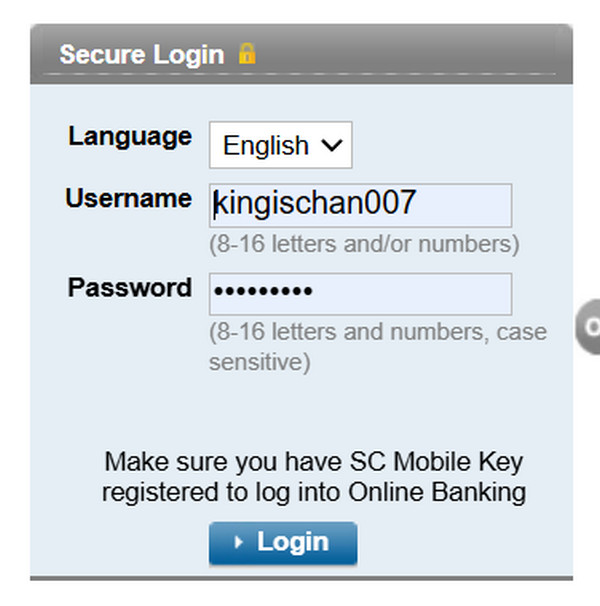Click the Language label
Screen dimensions: 600x606
point(130,136)
